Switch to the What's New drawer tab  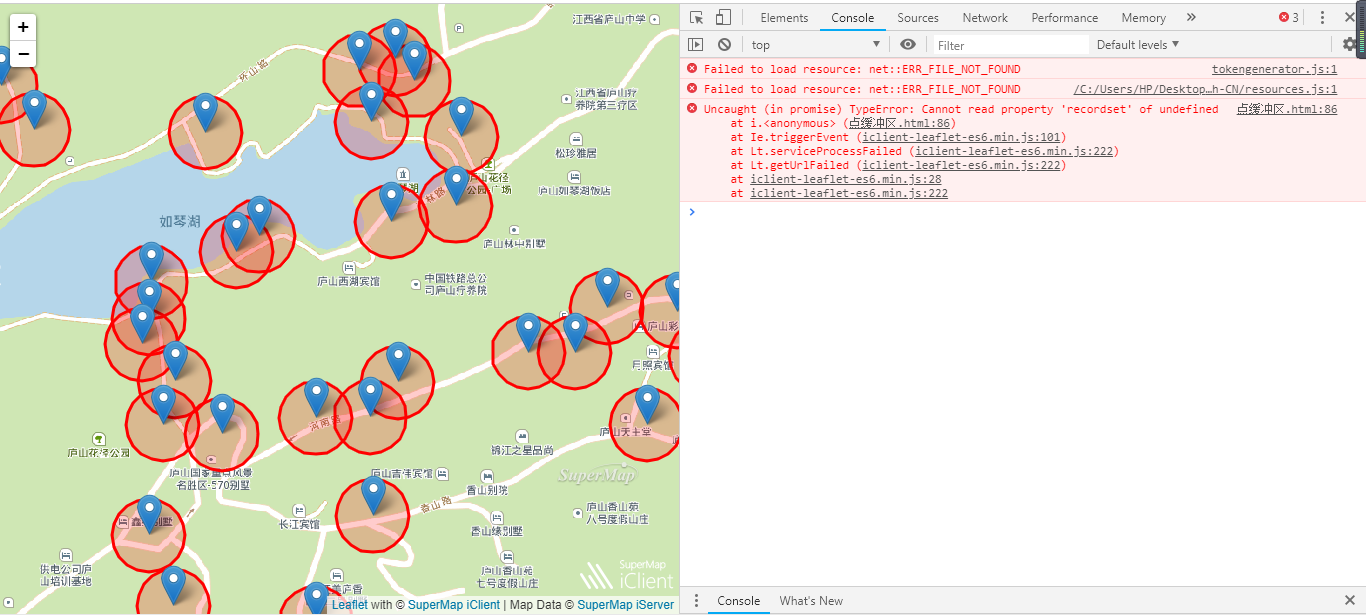[811, 601]
